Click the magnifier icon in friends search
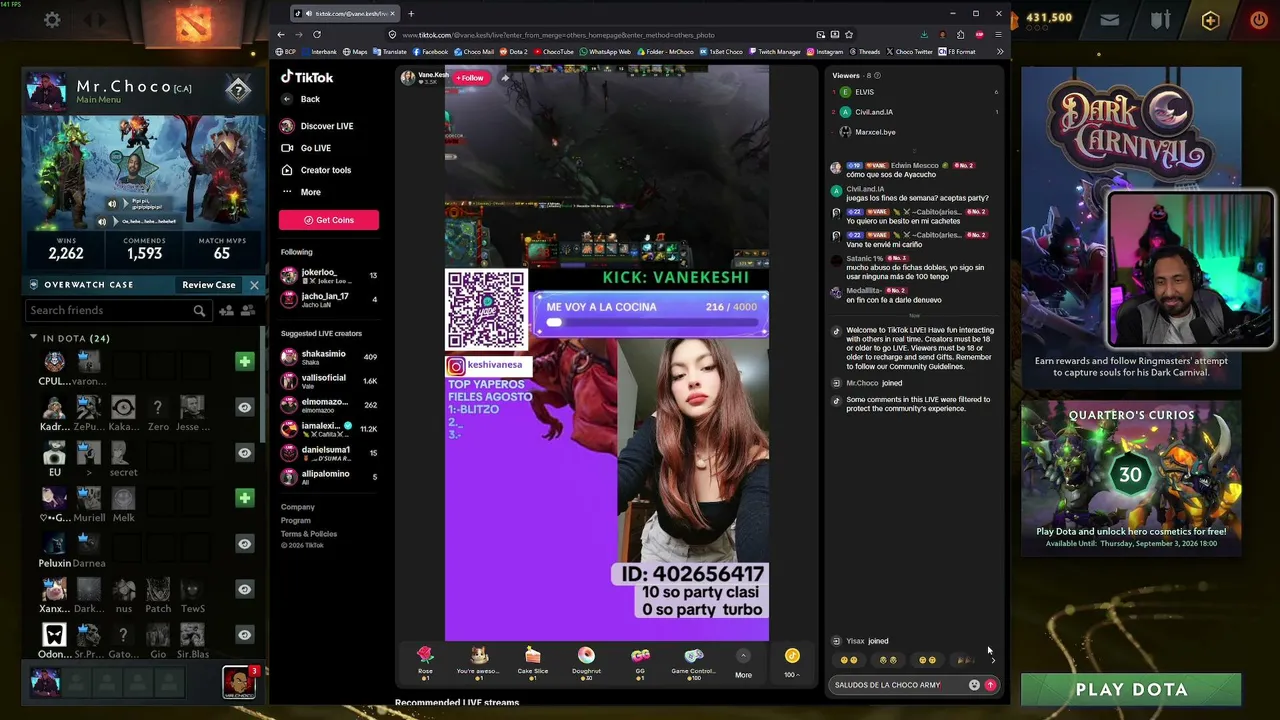The image size is (1280, 720). (199, 311)
